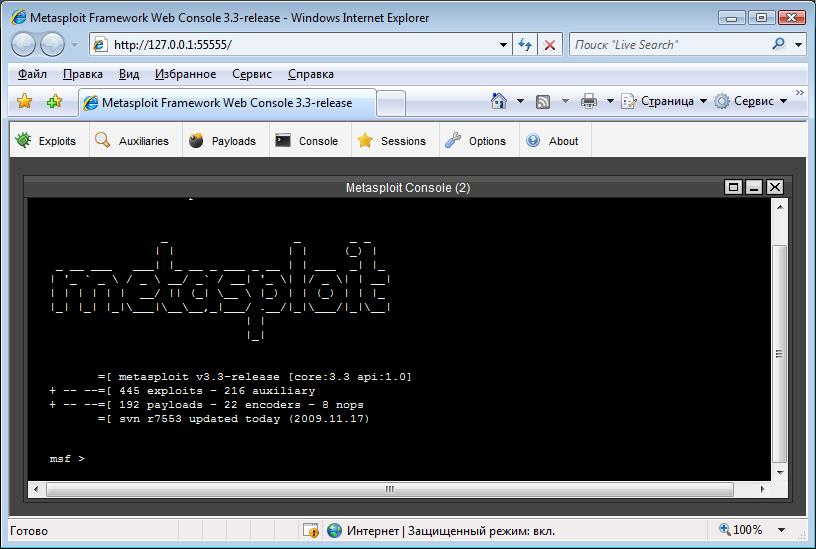Click the horizontal scroll left arrow

tap(36, 489)
